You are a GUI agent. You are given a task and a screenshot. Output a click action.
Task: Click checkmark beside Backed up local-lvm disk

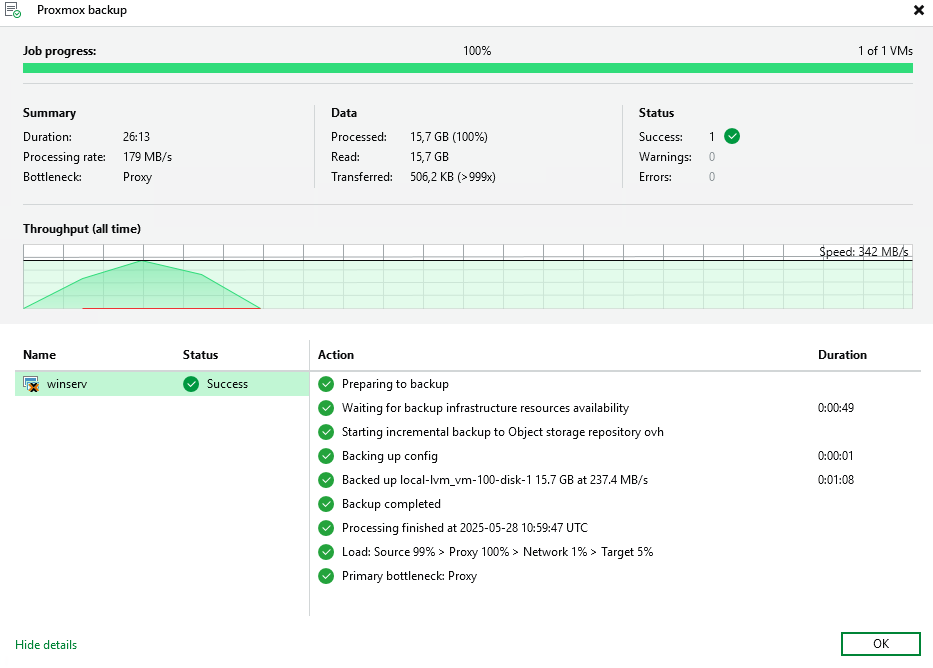(326, 480)
